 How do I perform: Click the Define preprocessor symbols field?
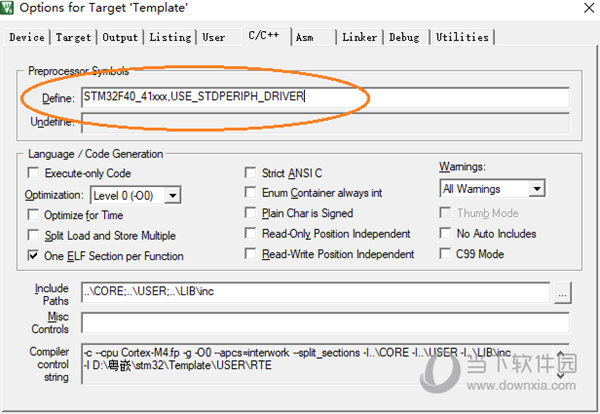pyautogui.click(x=325, y=97)
